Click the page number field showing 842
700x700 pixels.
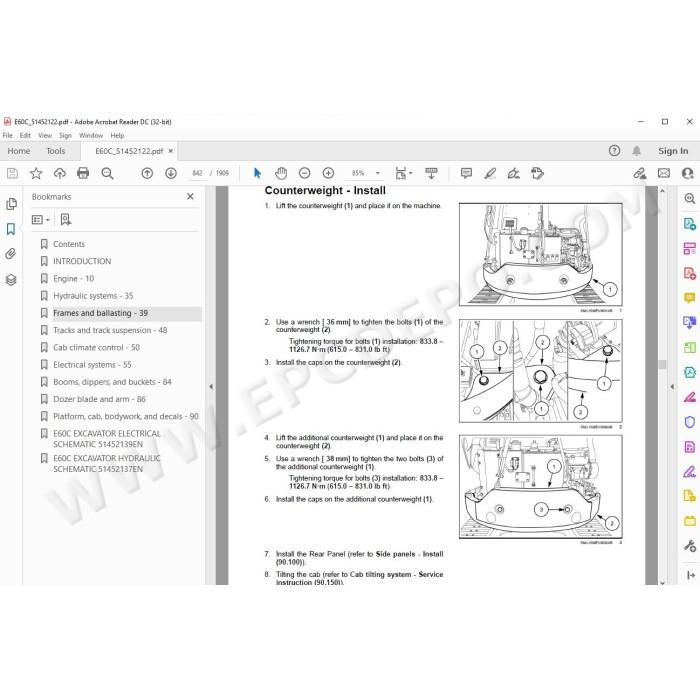pos(197,173)
